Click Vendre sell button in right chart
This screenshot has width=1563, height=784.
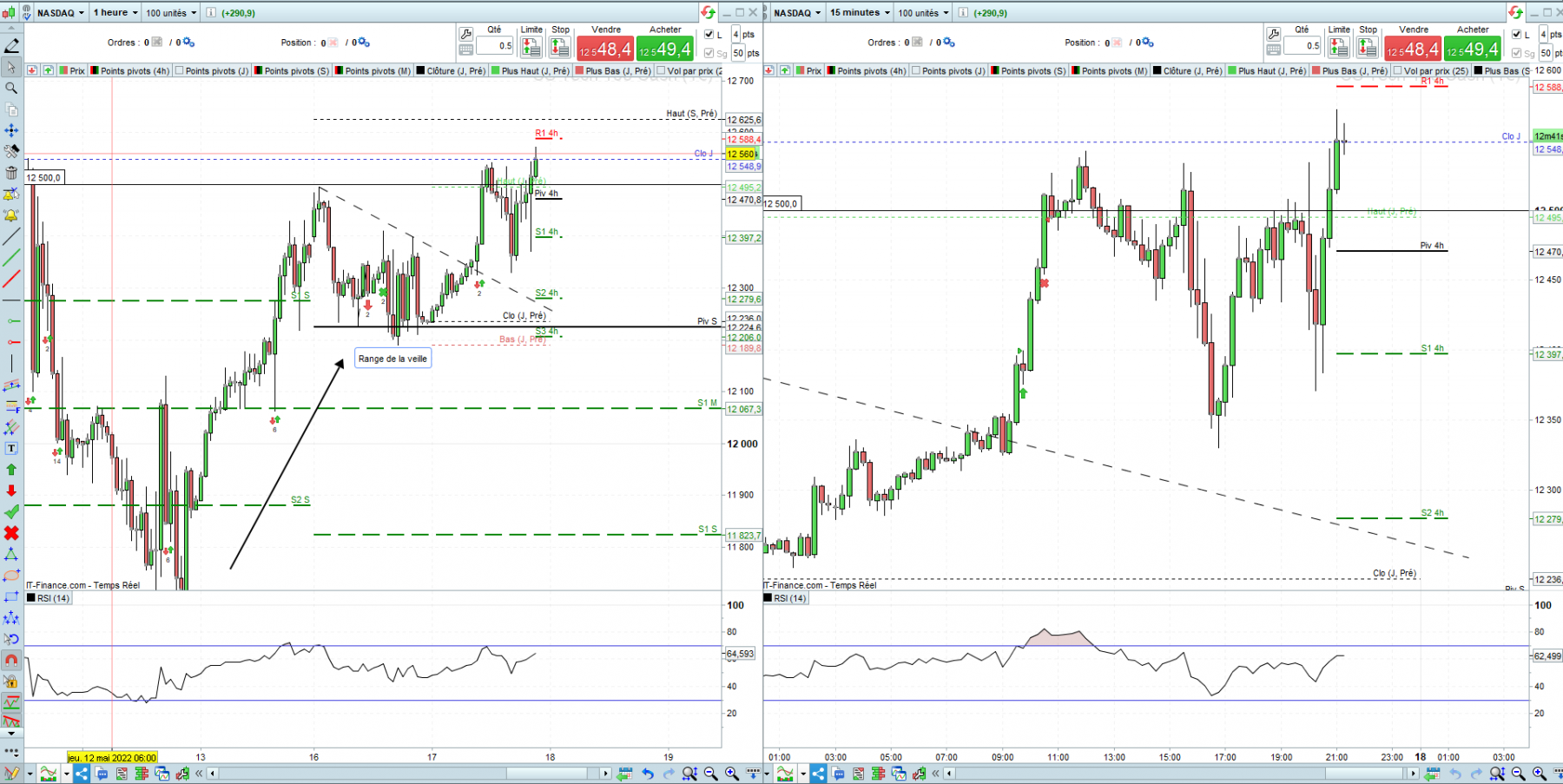pos(1413,49)
